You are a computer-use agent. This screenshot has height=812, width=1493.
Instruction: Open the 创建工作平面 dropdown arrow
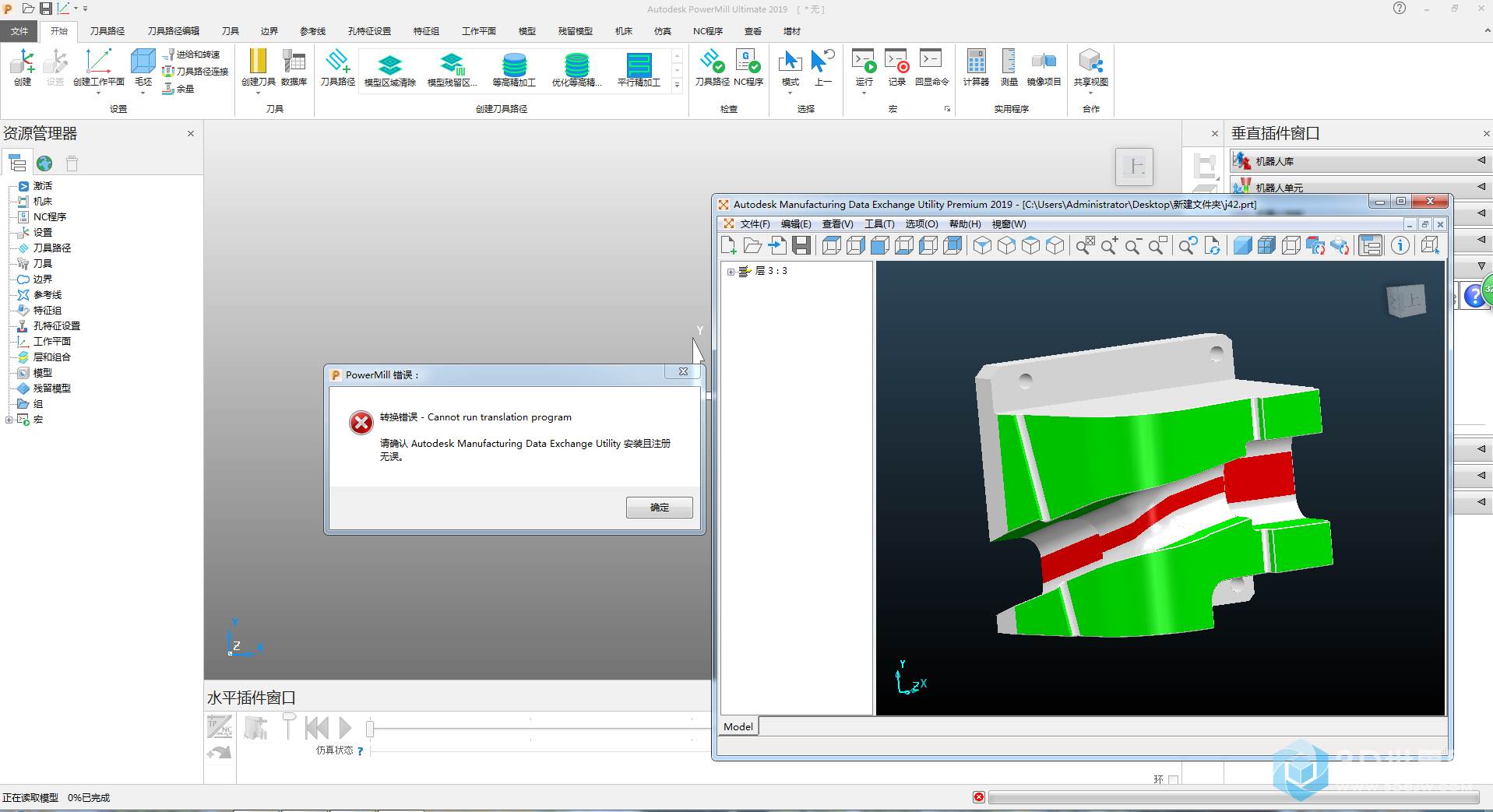pos(98,93)
